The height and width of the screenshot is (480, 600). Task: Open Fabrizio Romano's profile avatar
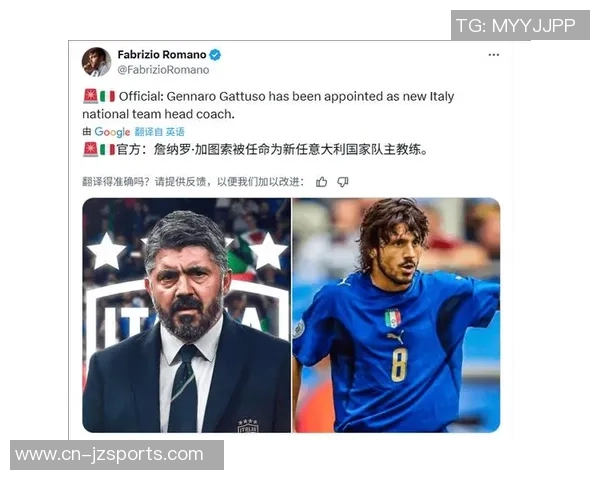coord(96,62)
